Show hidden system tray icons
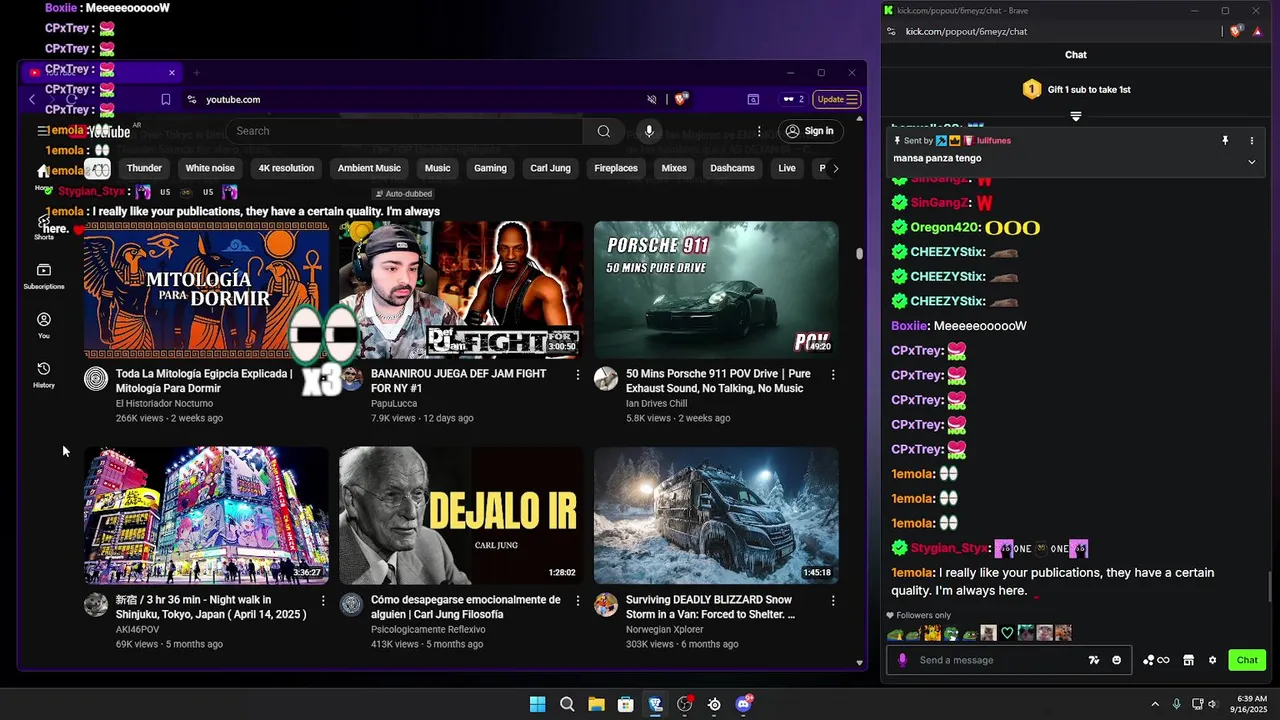This screenshot has width=1280, height=720. pyautogui.click(x=1153, y=704)
